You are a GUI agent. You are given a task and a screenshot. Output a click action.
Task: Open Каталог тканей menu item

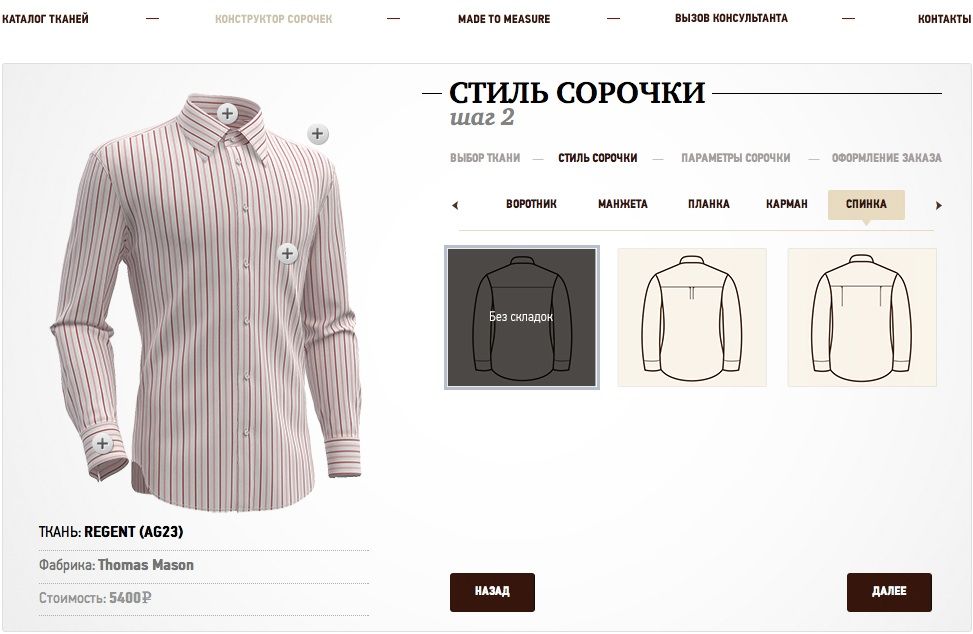[x=45, y=19]
